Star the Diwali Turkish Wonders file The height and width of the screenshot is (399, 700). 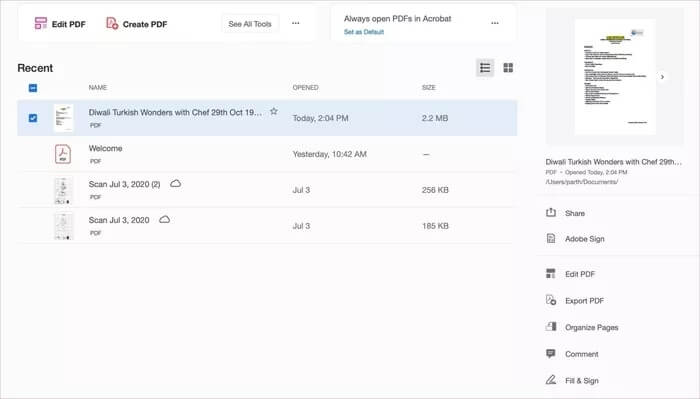pos(274,112)
